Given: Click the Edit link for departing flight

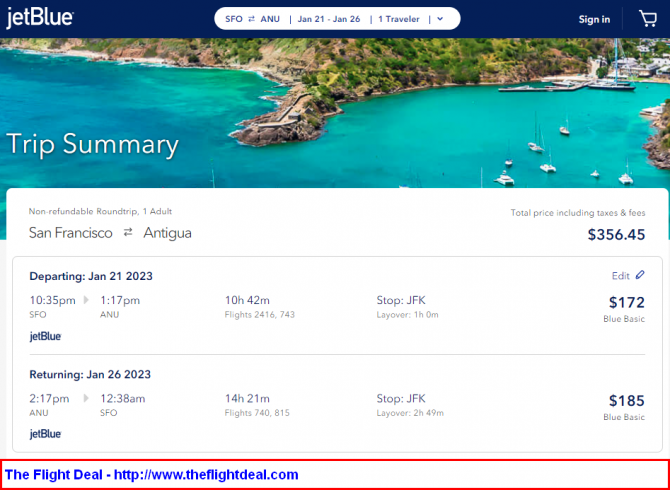Looking at the screenshot, I should coord(620,276).
